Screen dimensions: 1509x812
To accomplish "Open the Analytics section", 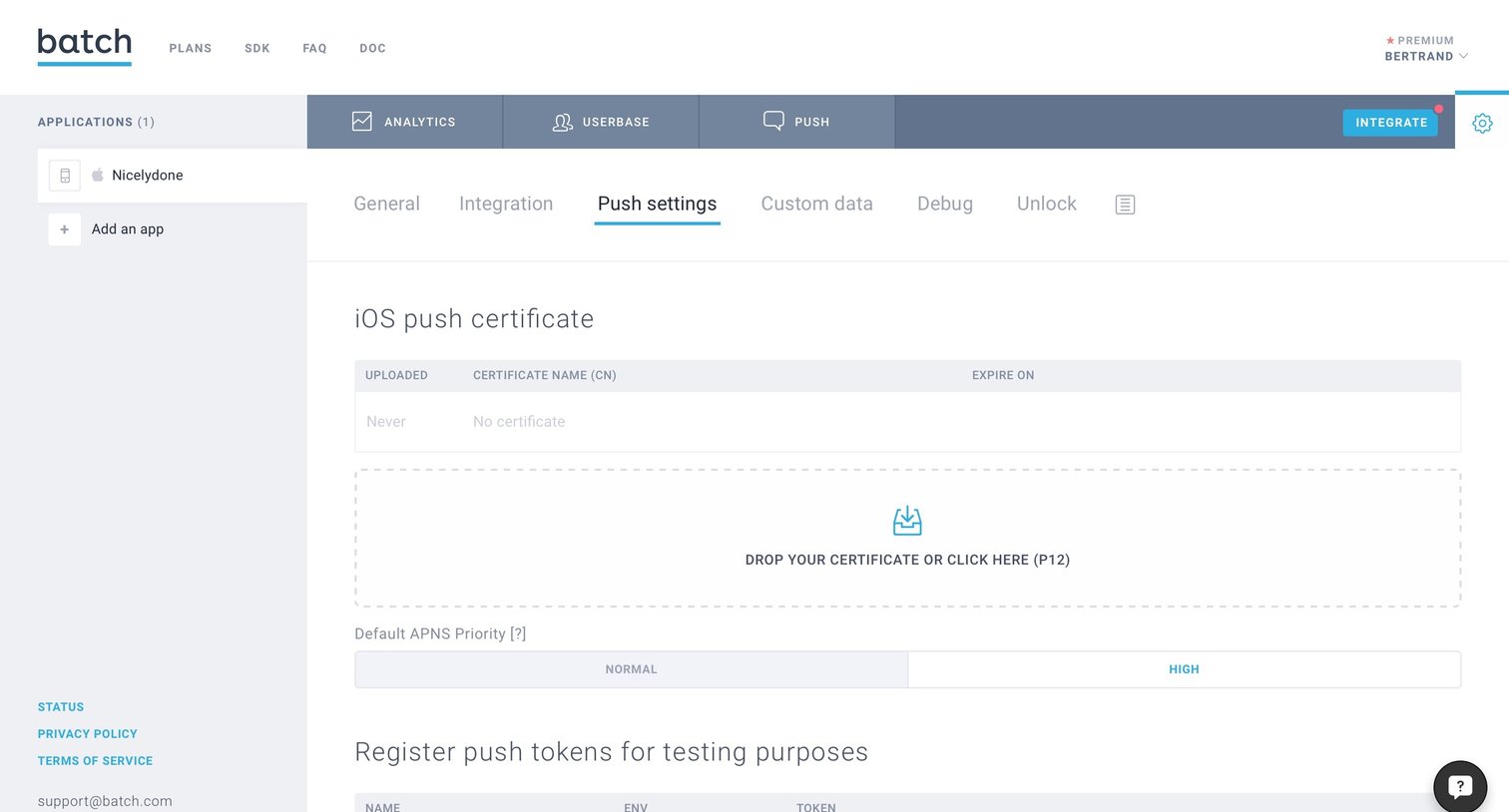I will pyautogui.click(x=404, y=122).
